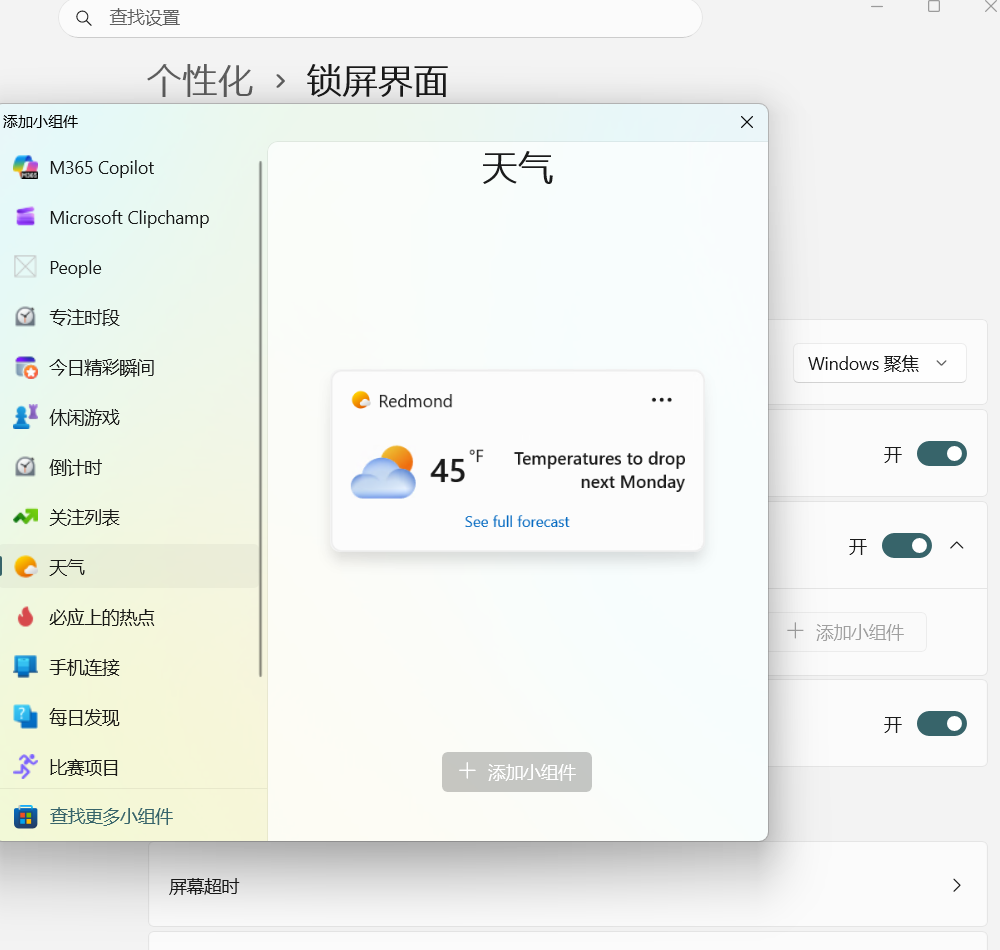Image resolution: width=1000 pixels, height=950 pixels.
Task: Click 添加小组件 button in Settings window
Action: coord(846,632)
